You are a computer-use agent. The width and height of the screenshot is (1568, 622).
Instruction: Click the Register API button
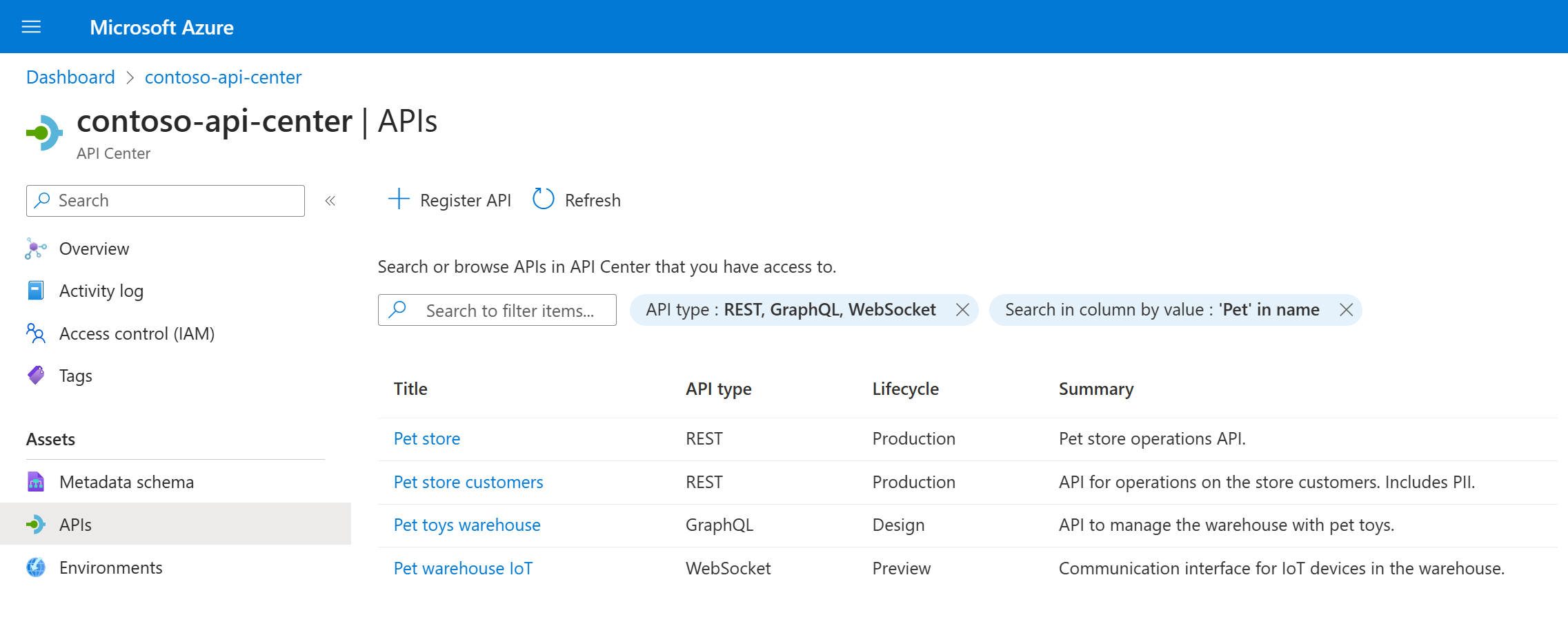click(450, 200)
